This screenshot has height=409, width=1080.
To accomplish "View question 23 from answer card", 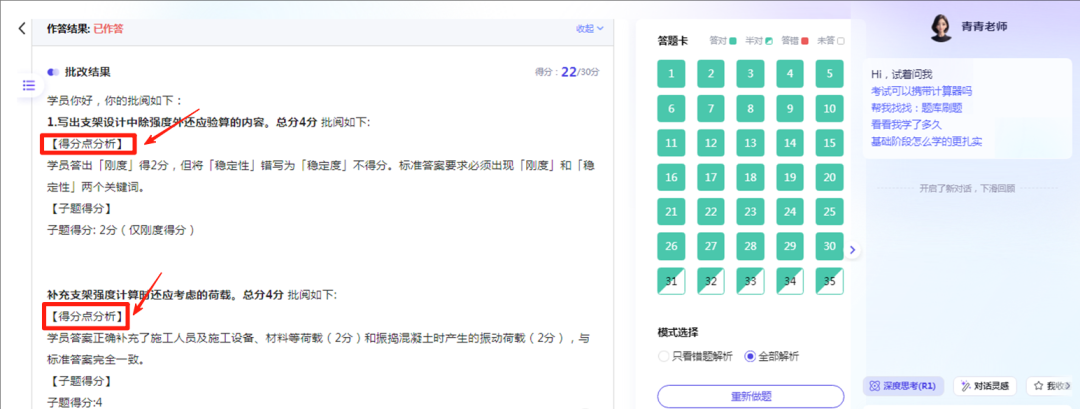I will (750, 211).
